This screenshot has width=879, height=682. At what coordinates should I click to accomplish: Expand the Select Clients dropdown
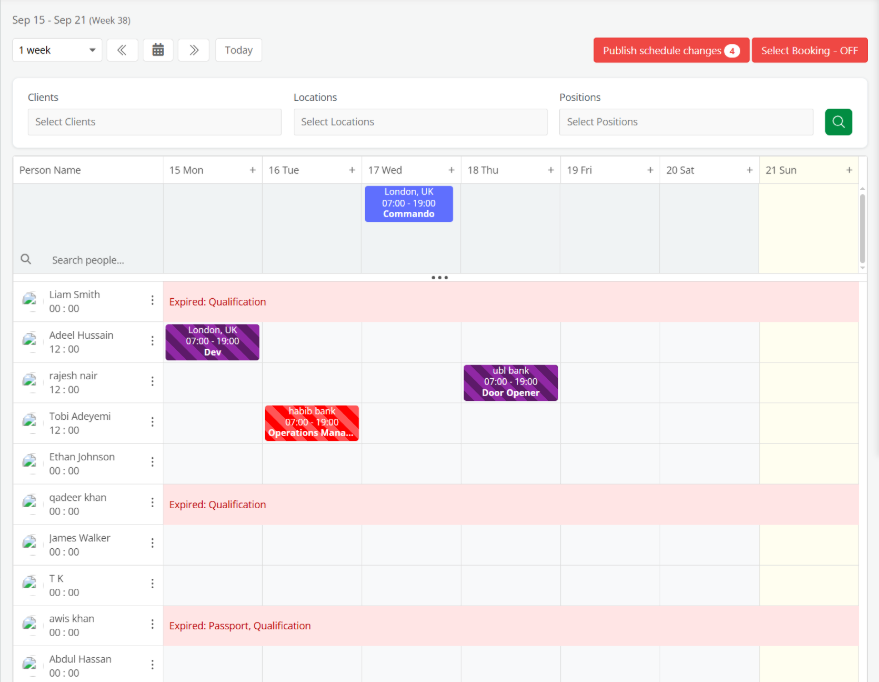154,122
